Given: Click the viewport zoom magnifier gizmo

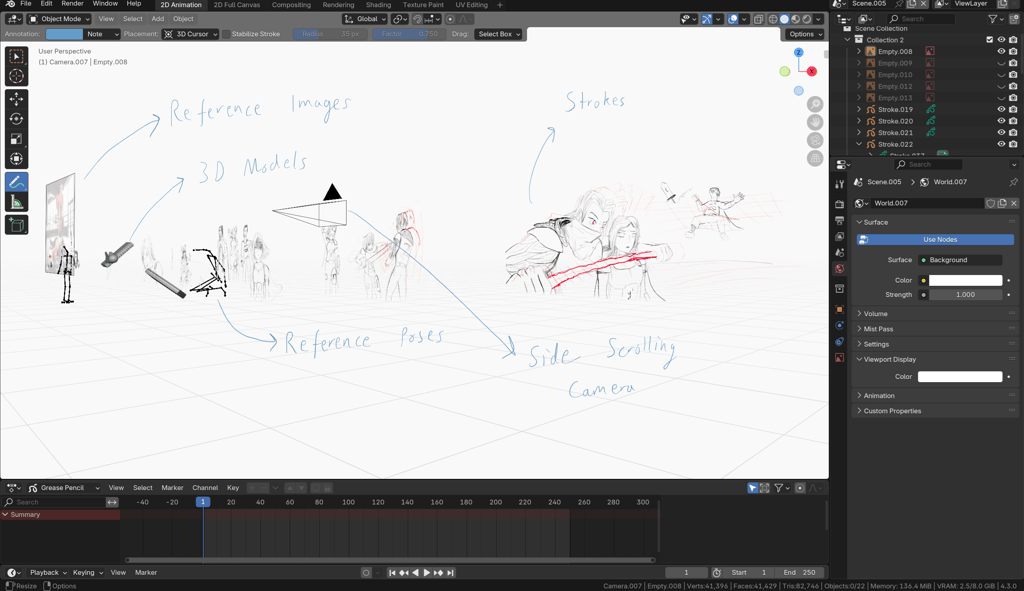Looking at the screenshot, I should coord(815,104).
